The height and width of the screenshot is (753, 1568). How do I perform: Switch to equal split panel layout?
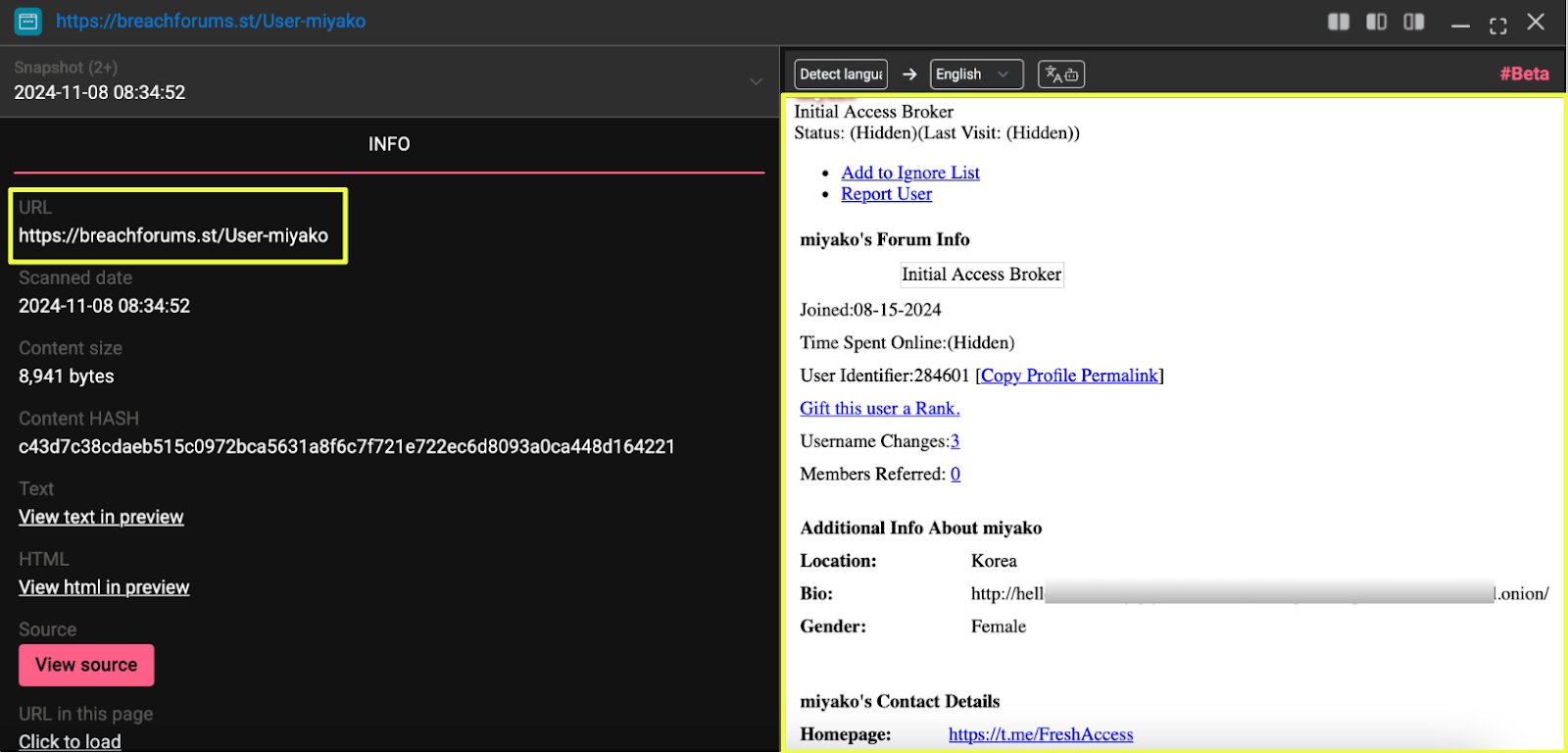1338,22
